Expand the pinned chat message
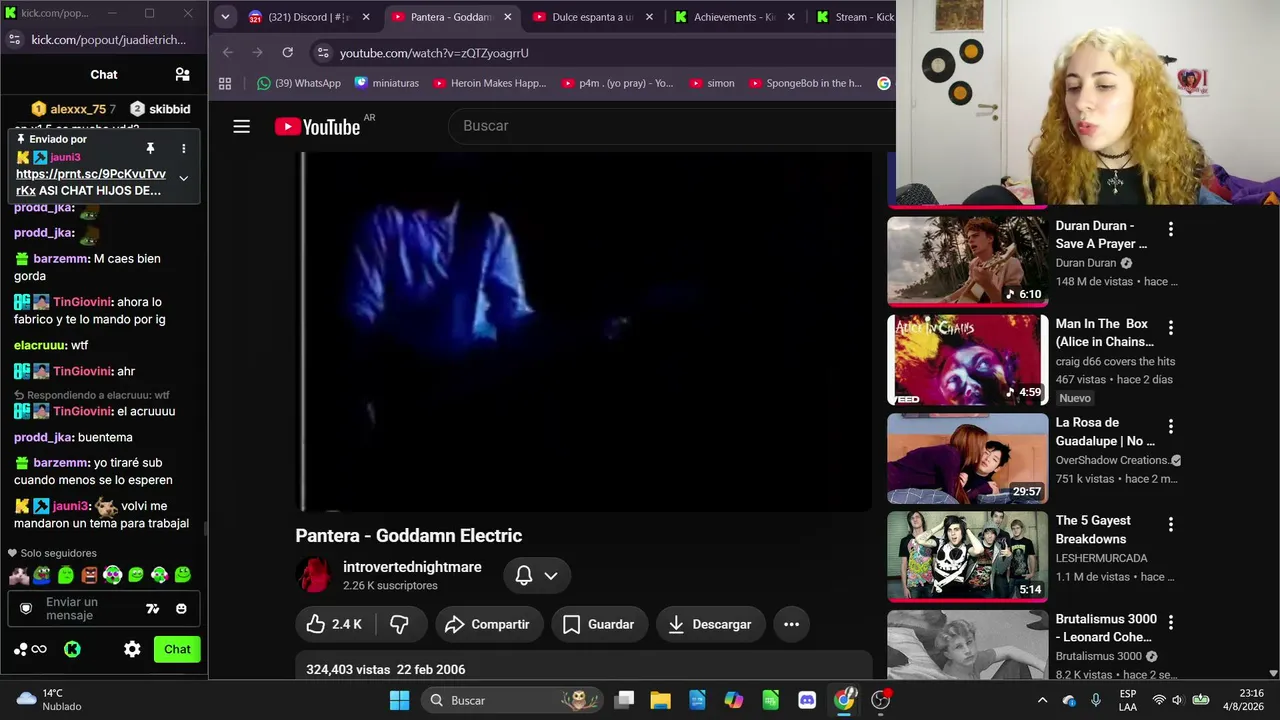The image size is (1280, 720). click(183, 178)
